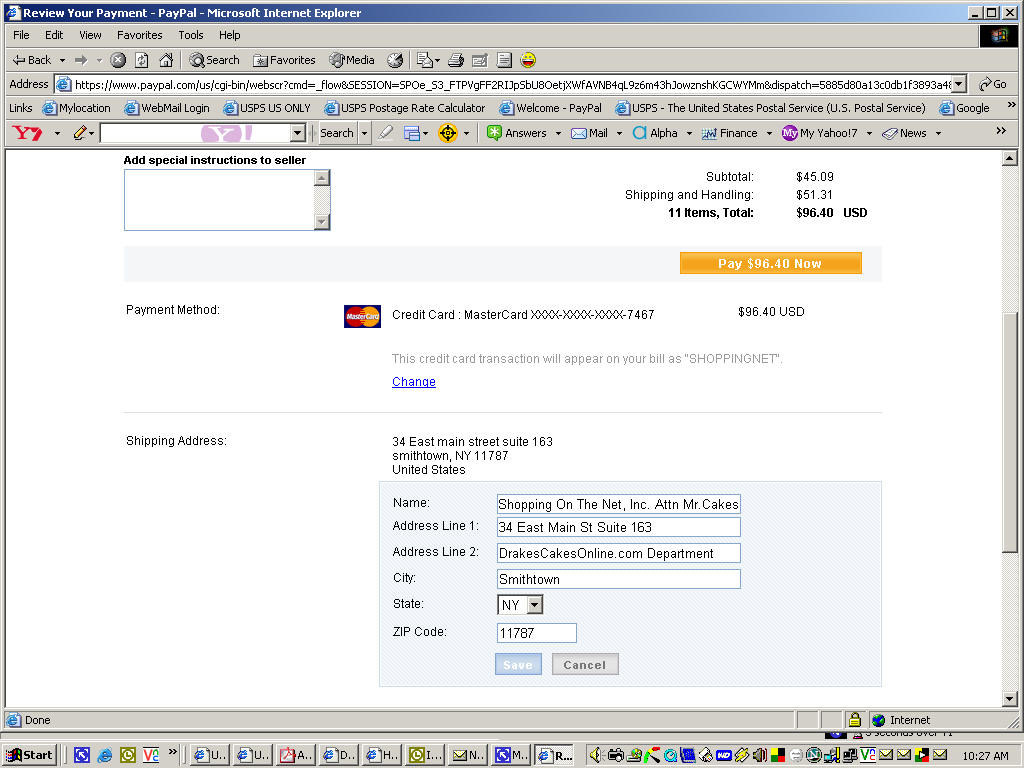The width and height of the screenshot is (1024, 768).
Task: Open the History toolbar icon
Action: 395,60
